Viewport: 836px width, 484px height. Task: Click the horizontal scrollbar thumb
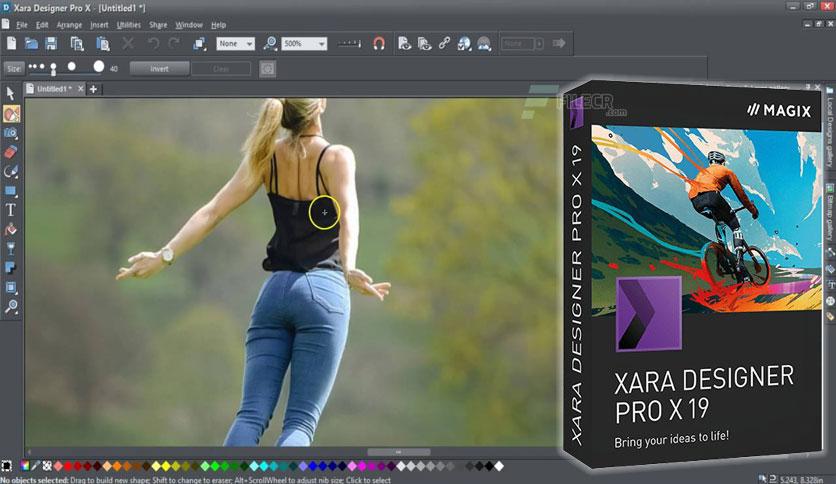tap(398, 452)
